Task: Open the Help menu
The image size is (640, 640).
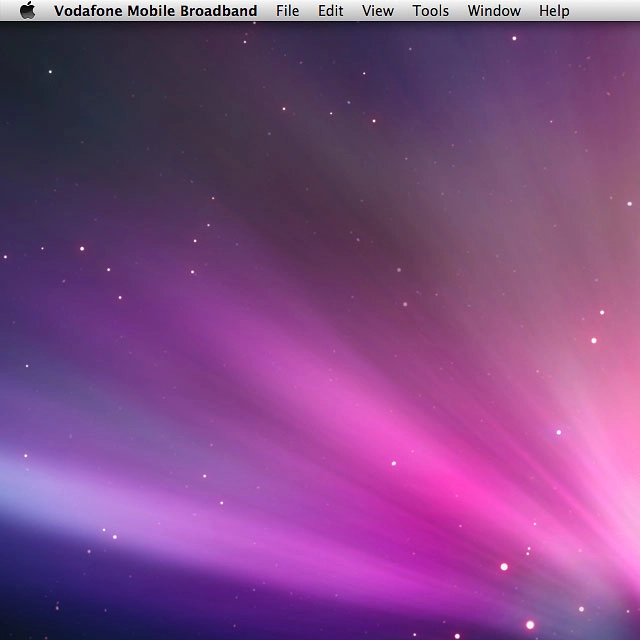Action: point(553,11)
